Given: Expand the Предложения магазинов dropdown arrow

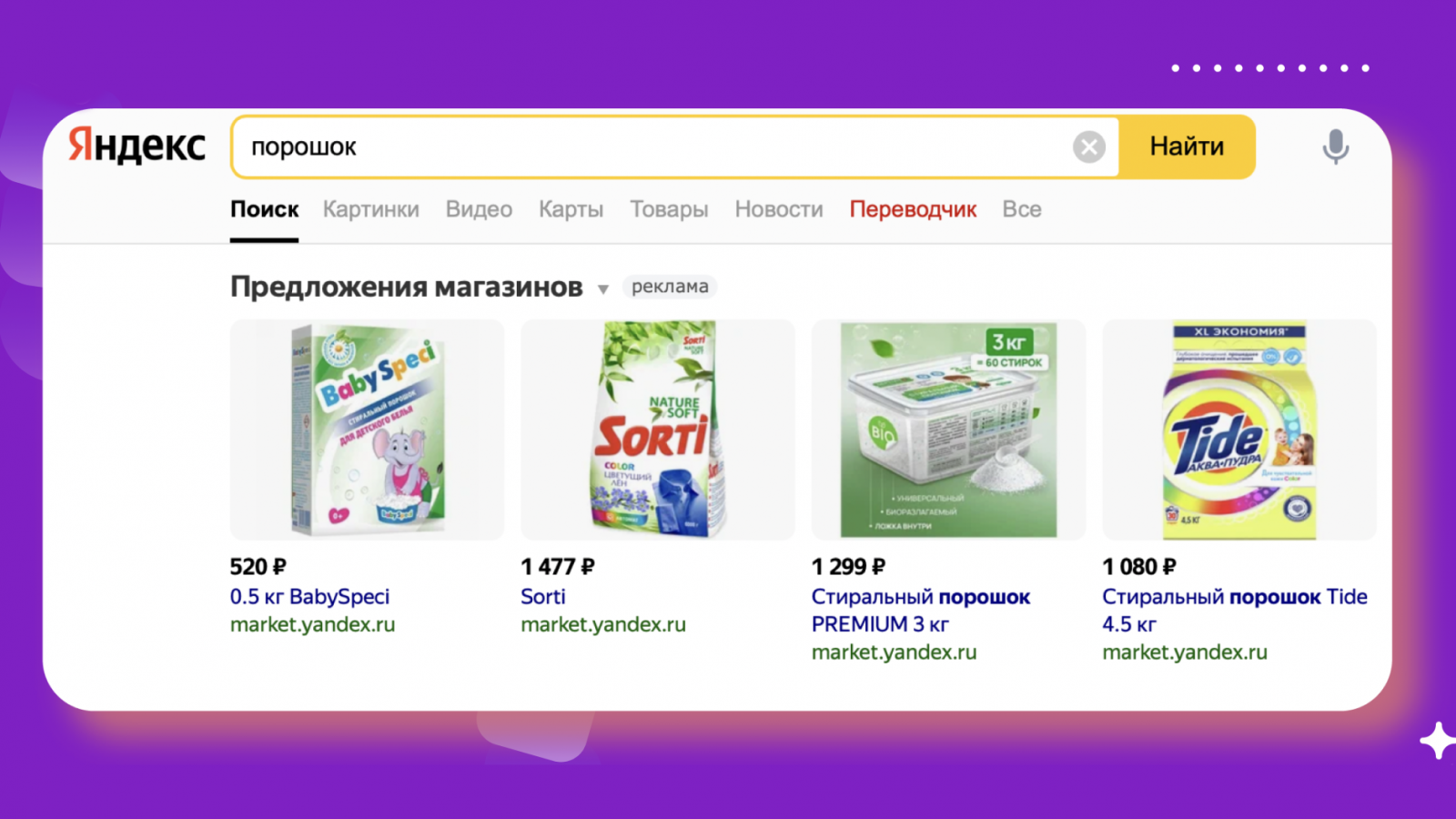Looking at the screenshot, I should 602,289.
